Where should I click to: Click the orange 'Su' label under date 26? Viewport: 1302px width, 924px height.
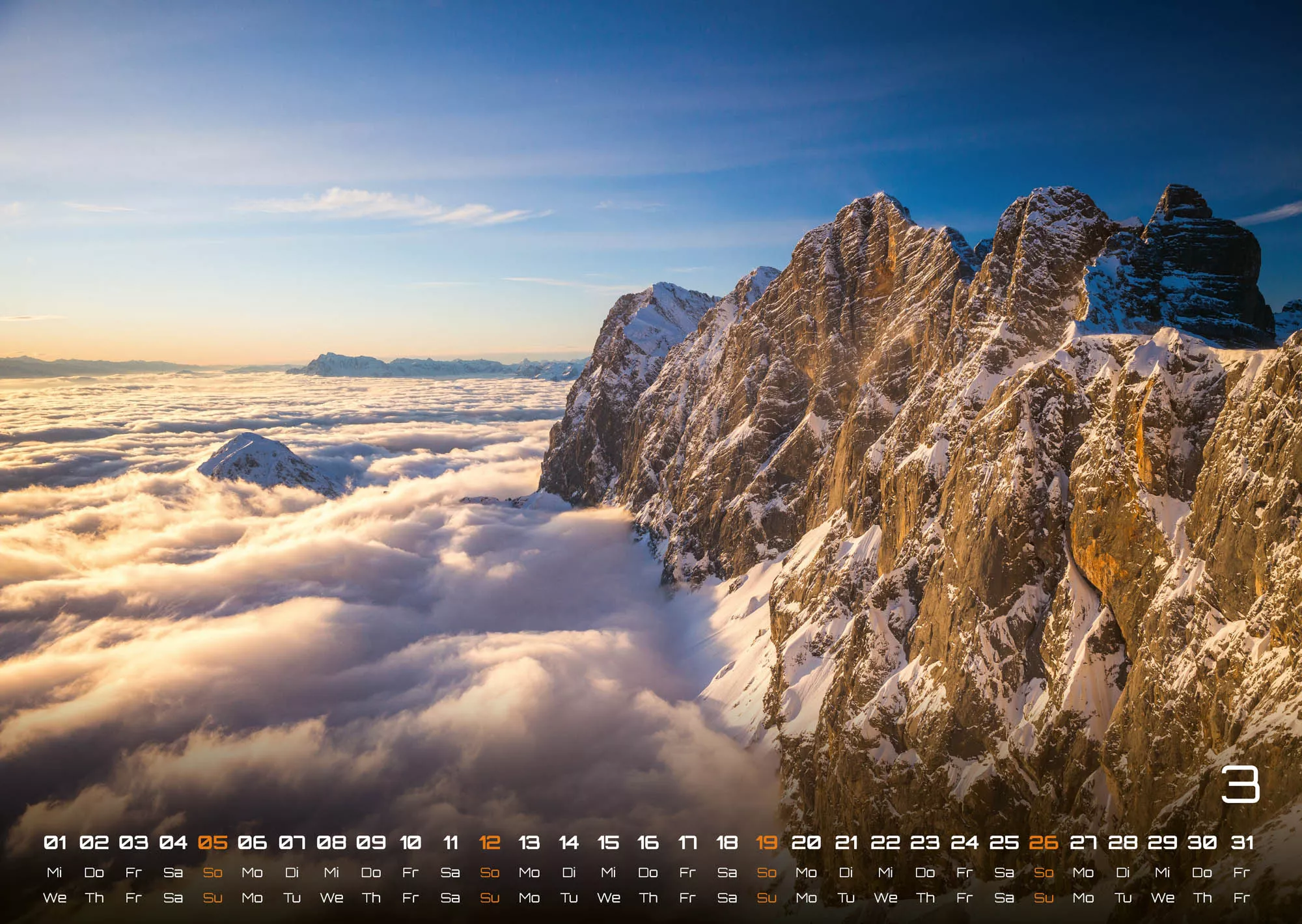point(1044,898)
